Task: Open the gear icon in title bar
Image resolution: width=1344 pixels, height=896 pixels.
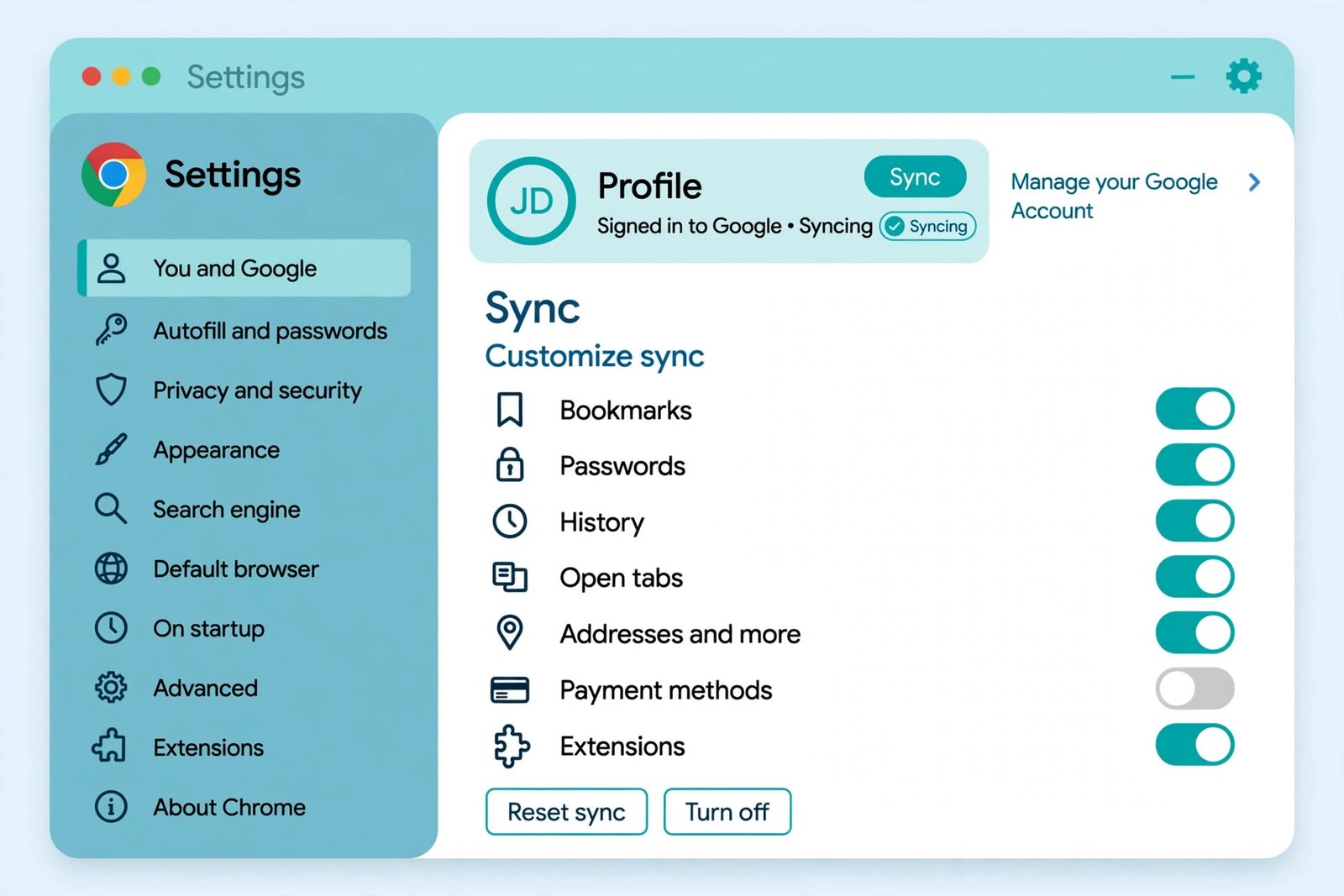Action: pyautogui.click(x=1244, y=76)
